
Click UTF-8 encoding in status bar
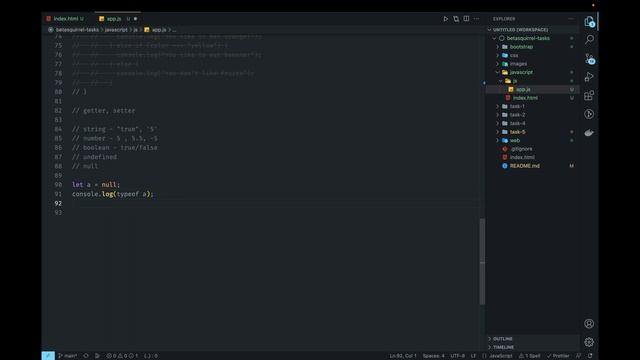click(458, 356)
